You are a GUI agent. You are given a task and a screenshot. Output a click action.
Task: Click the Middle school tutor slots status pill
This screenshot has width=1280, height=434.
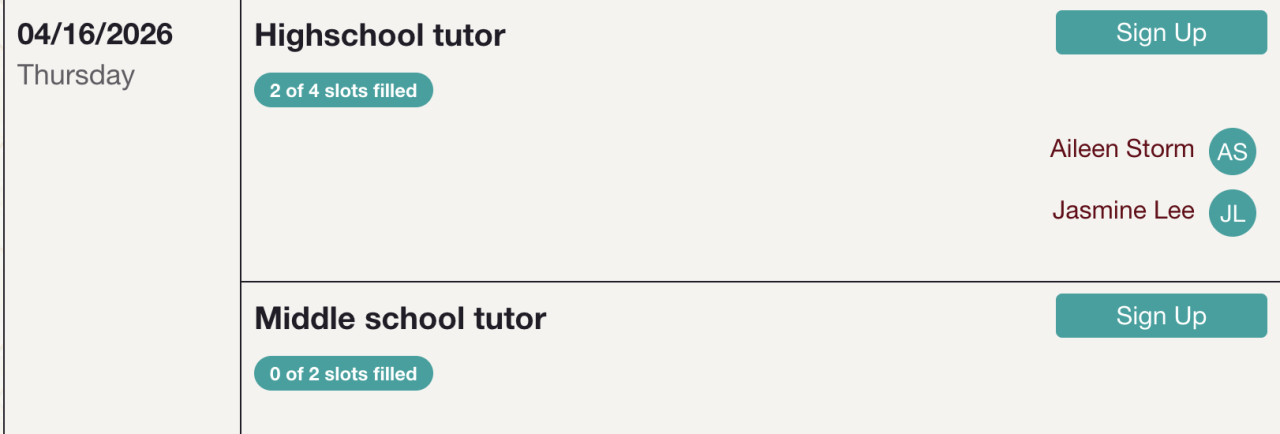[x=343, y=374]
